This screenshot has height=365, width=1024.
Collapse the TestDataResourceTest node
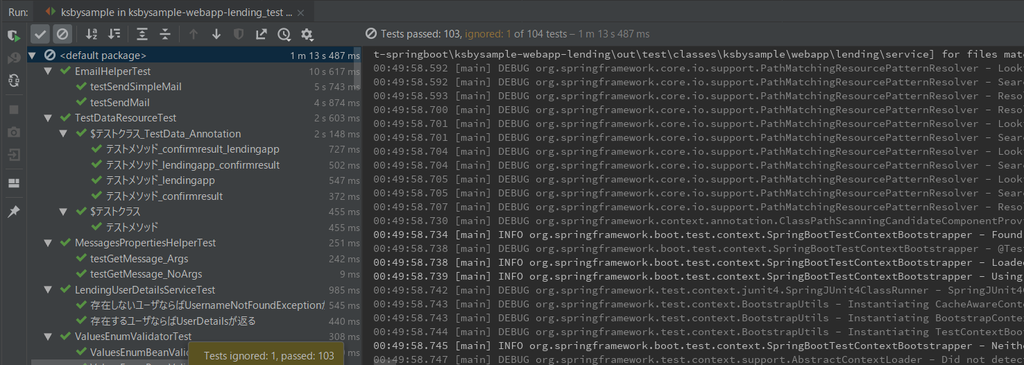[48, 118]
